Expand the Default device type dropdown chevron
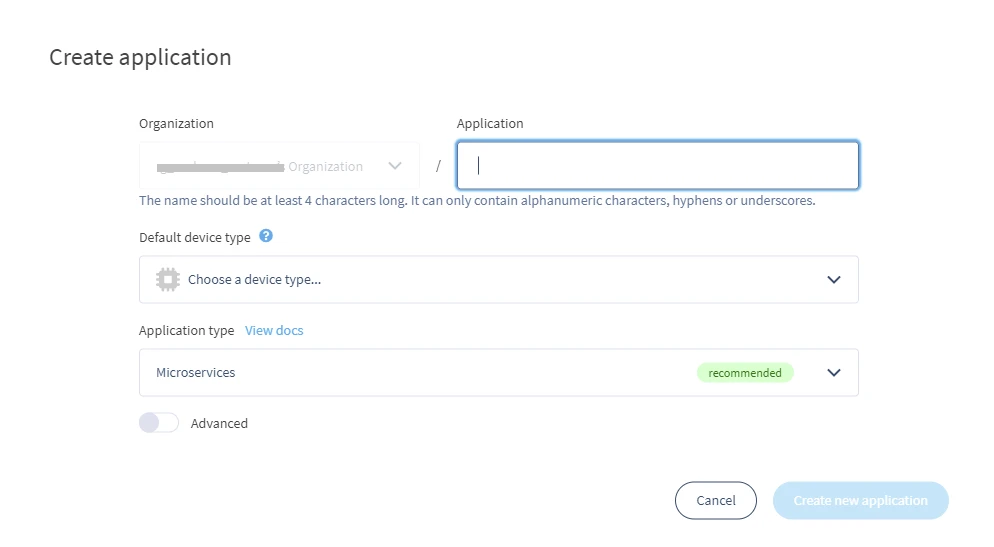The height and width of the screenshot is (547, 994). click(834, 280)
